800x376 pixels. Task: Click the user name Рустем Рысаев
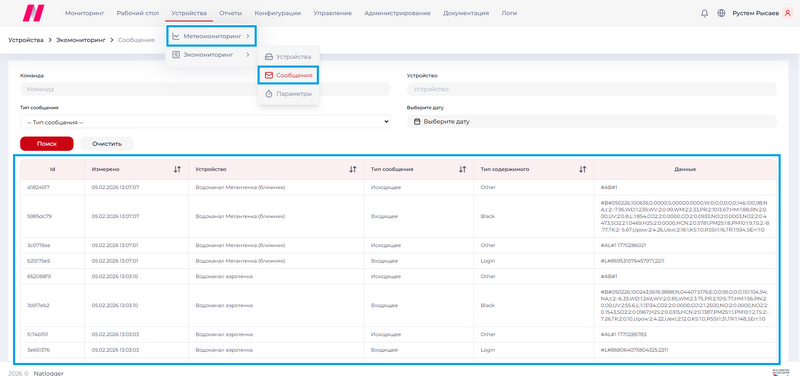[x=756, y=13]
